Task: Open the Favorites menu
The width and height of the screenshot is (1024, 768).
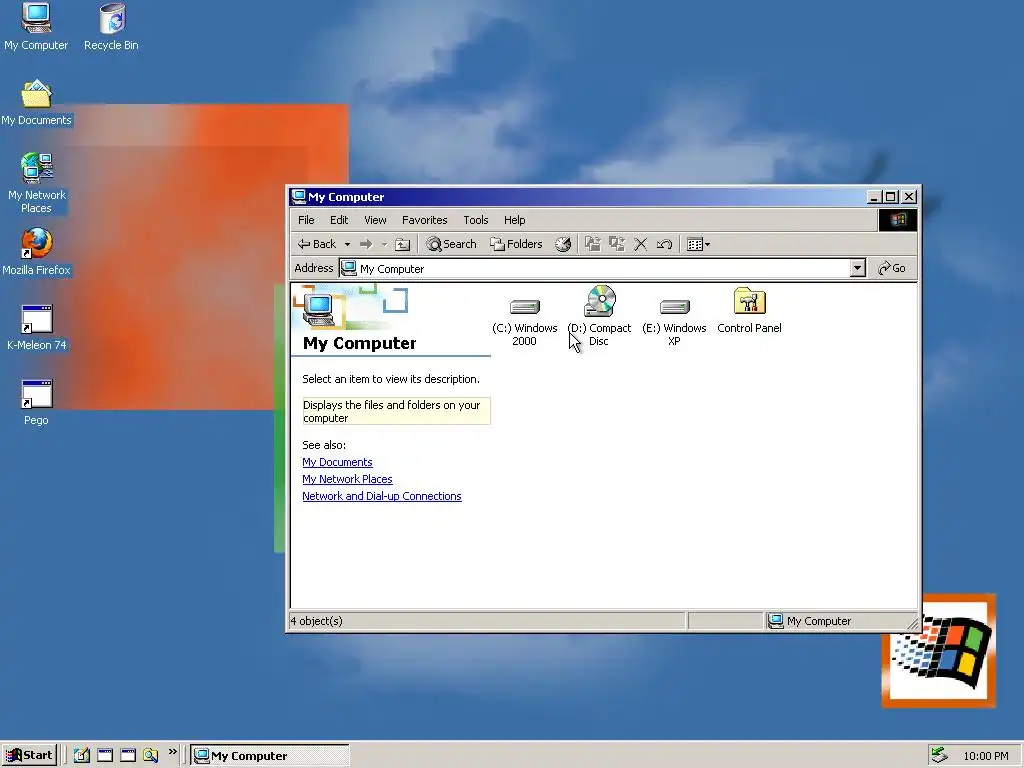Action: [x=424, y=220]
